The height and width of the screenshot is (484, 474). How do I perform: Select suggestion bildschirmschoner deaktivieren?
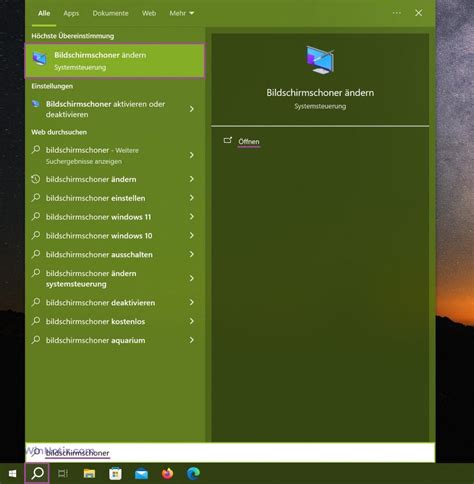point(115,303)
